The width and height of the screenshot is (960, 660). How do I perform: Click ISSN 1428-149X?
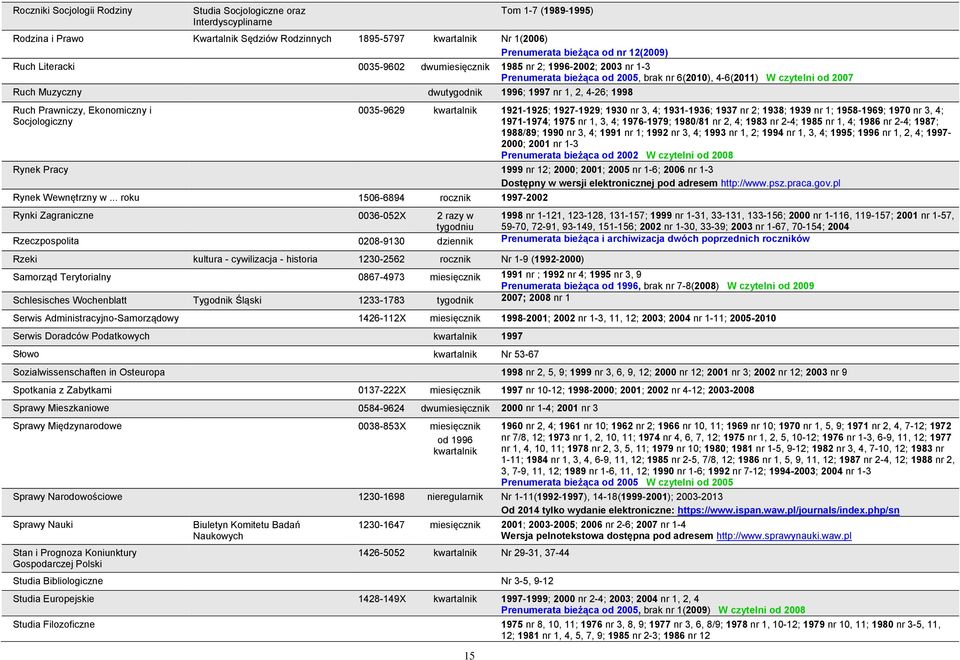pyautogui.click(x=381, y=599)
